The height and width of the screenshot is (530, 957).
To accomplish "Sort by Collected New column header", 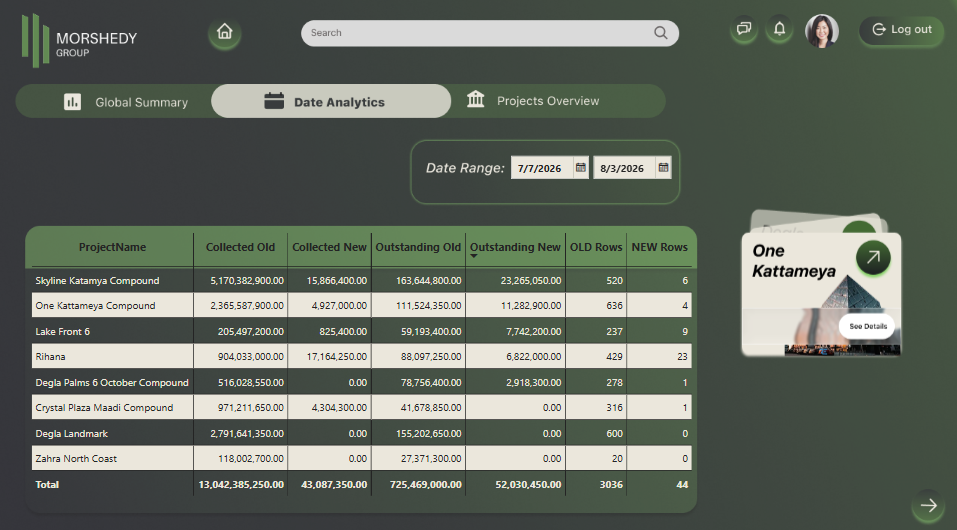I will 329,247.
